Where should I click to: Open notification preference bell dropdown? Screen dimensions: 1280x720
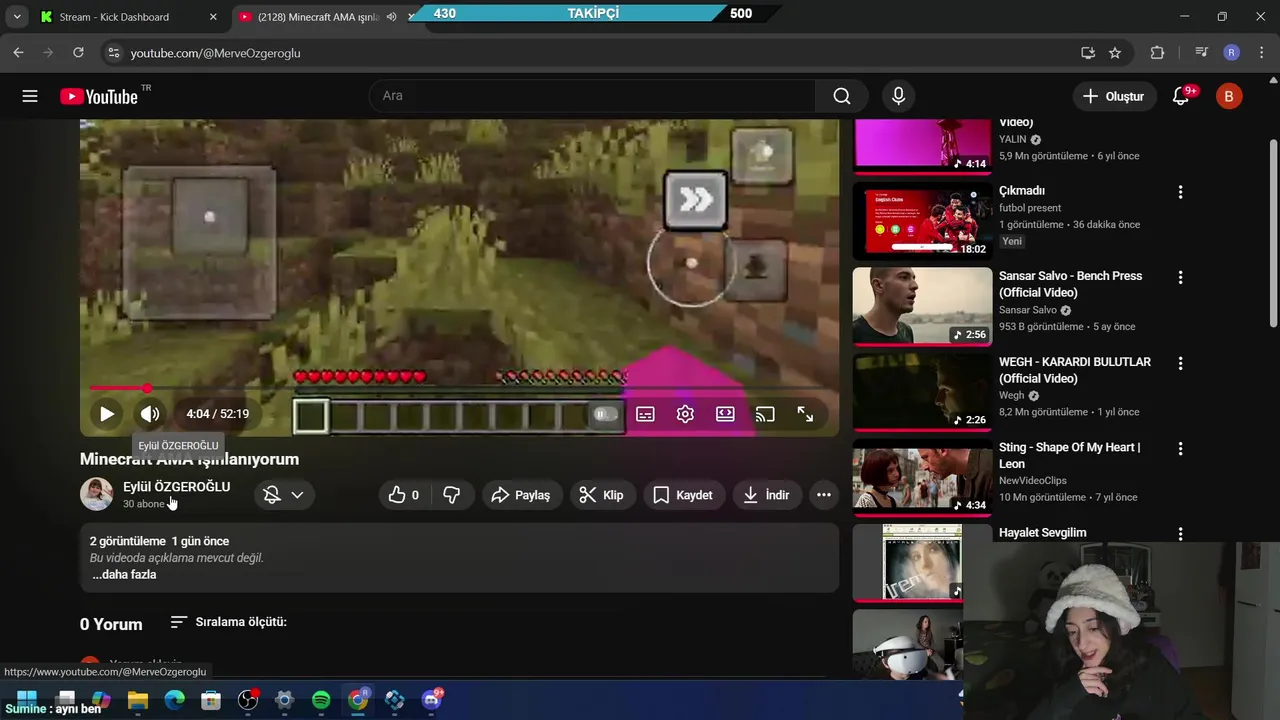[283, 495]
